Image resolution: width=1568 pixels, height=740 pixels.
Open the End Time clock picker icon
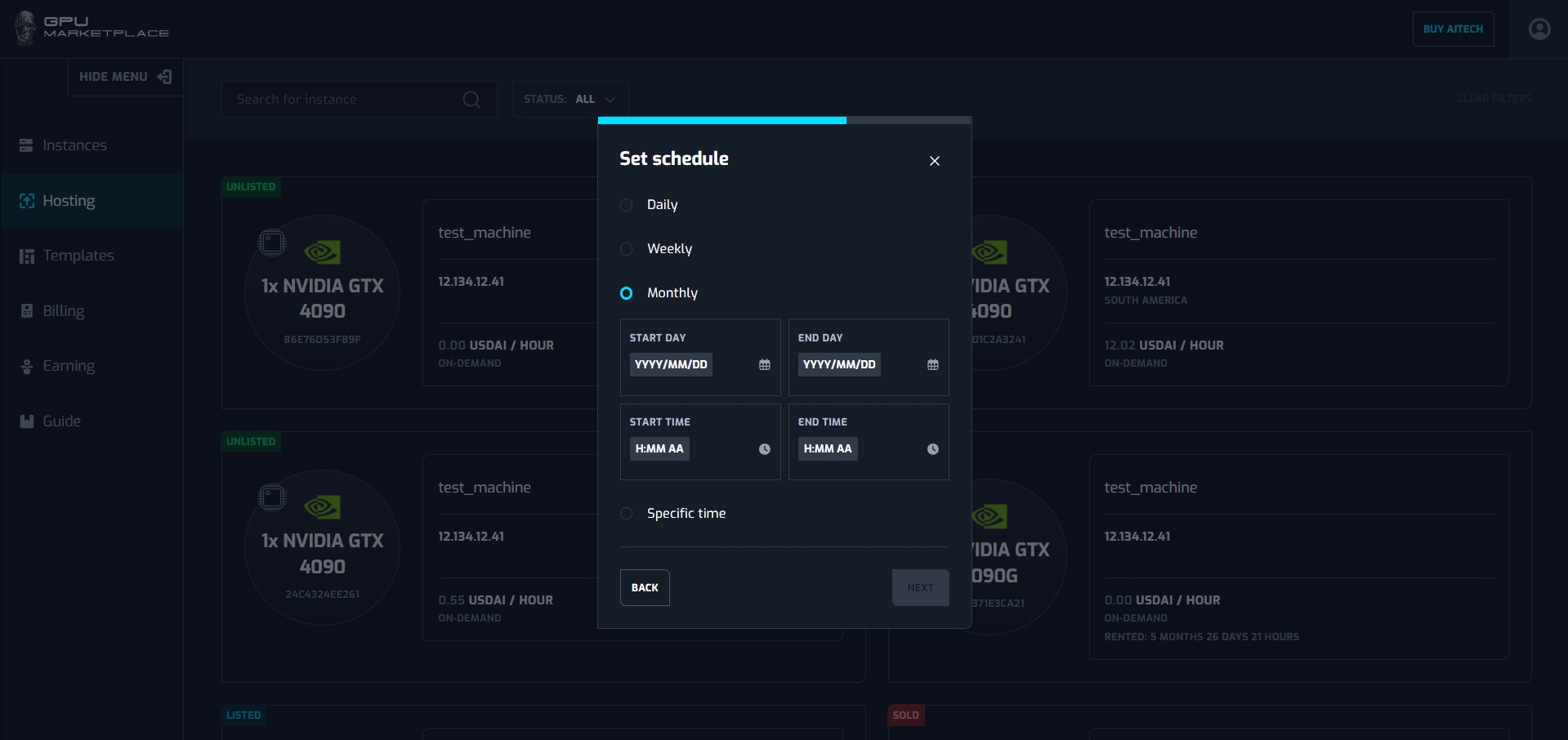pyautogui.click(x=932, y=449)
